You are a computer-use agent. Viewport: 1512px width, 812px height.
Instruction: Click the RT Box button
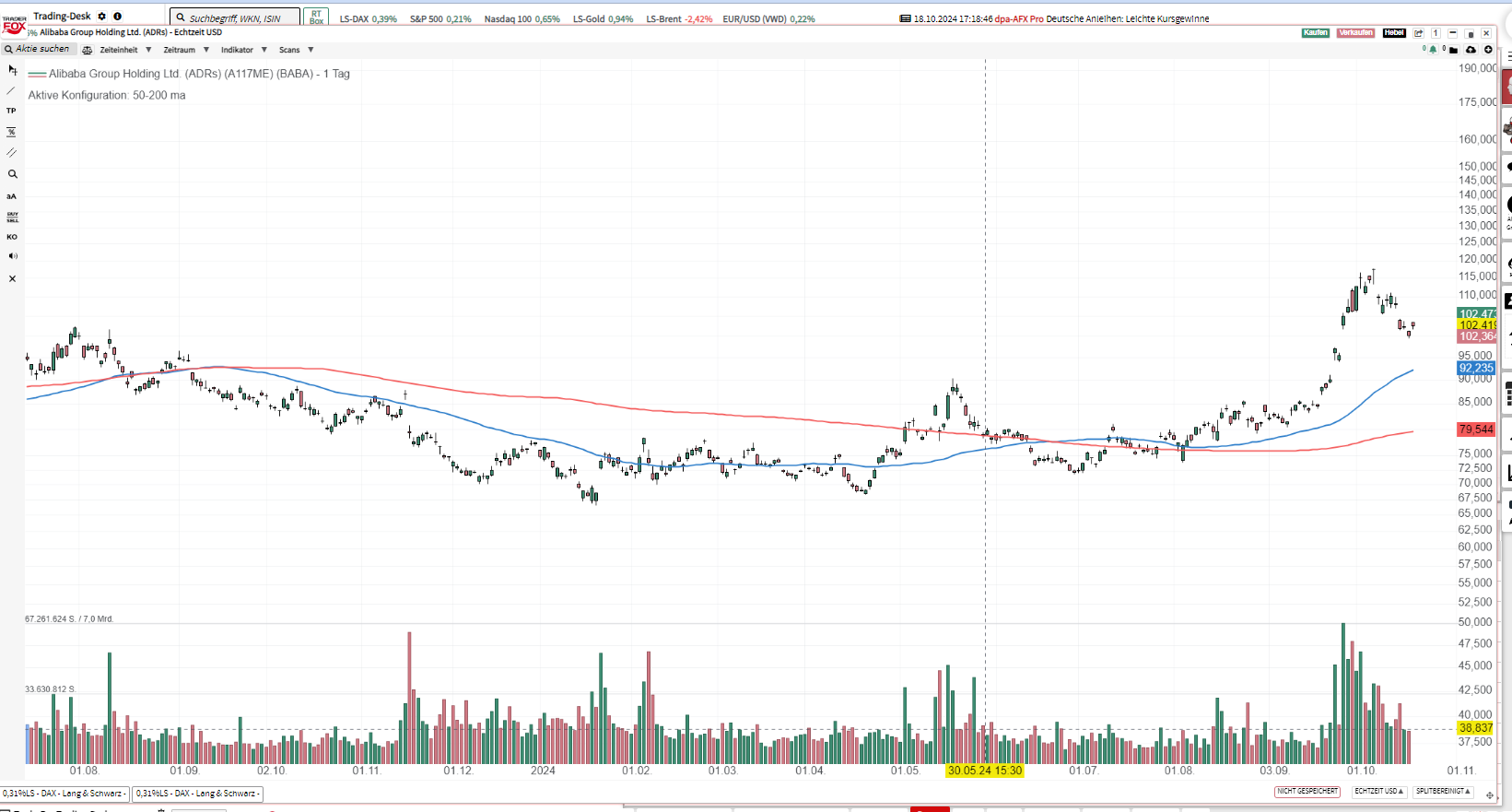[316, 18]
